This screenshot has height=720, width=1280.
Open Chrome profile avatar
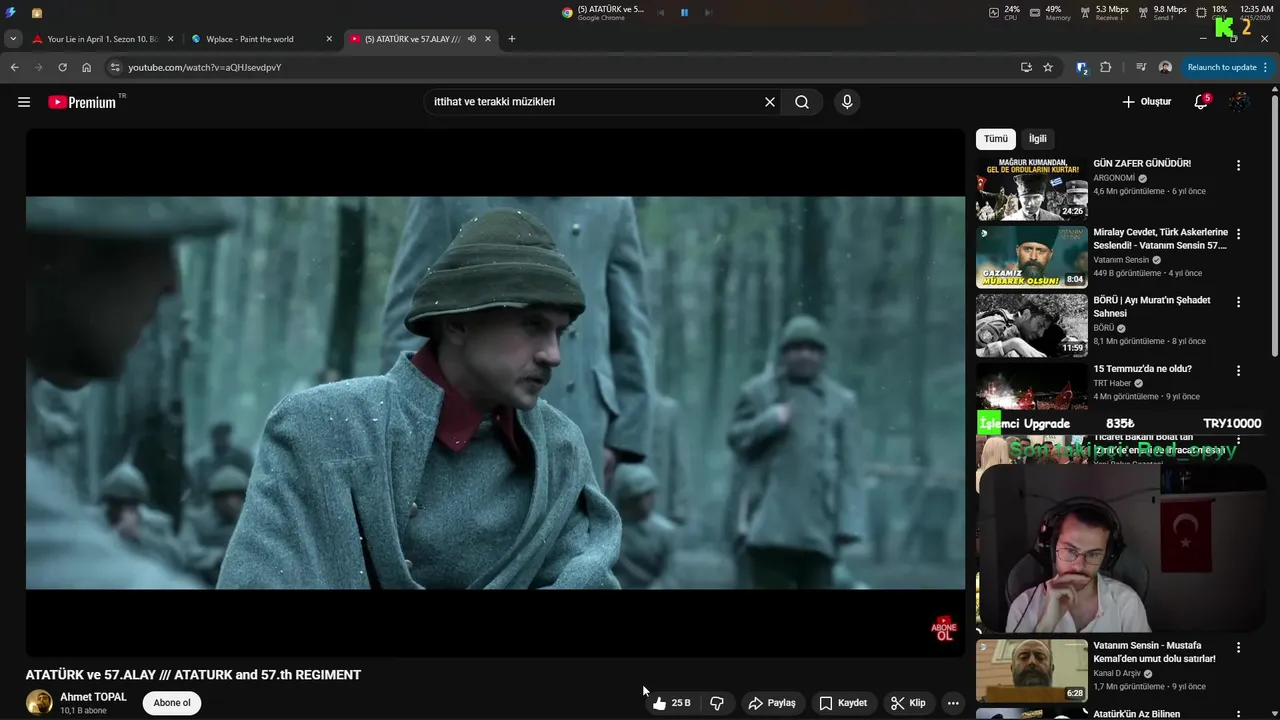1165,67
